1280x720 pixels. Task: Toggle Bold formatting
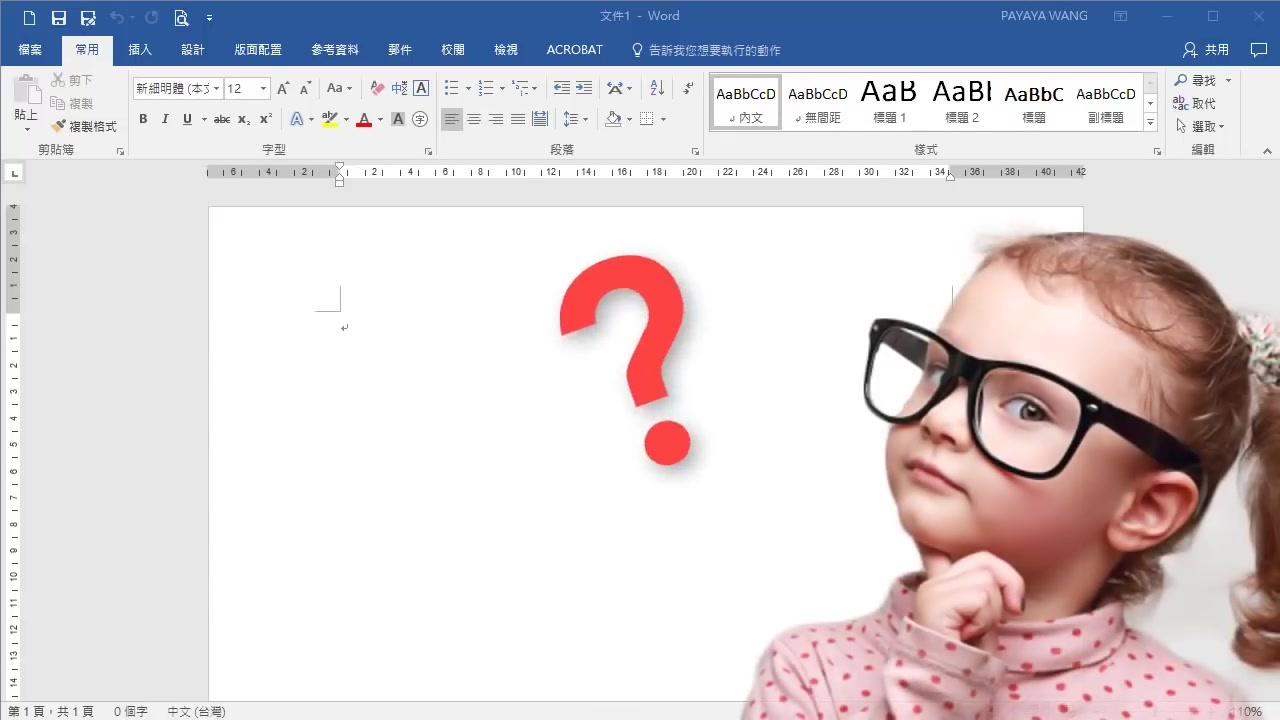(x=143, y=119)
